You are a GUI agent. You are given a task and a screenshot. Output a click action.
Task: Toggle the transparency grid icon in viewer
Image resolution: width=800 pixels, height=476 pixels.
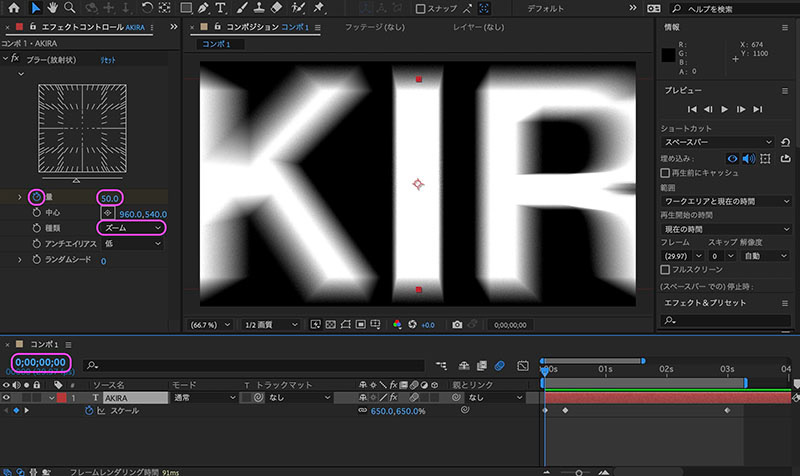pyautogui.click(x=331, y=324)
